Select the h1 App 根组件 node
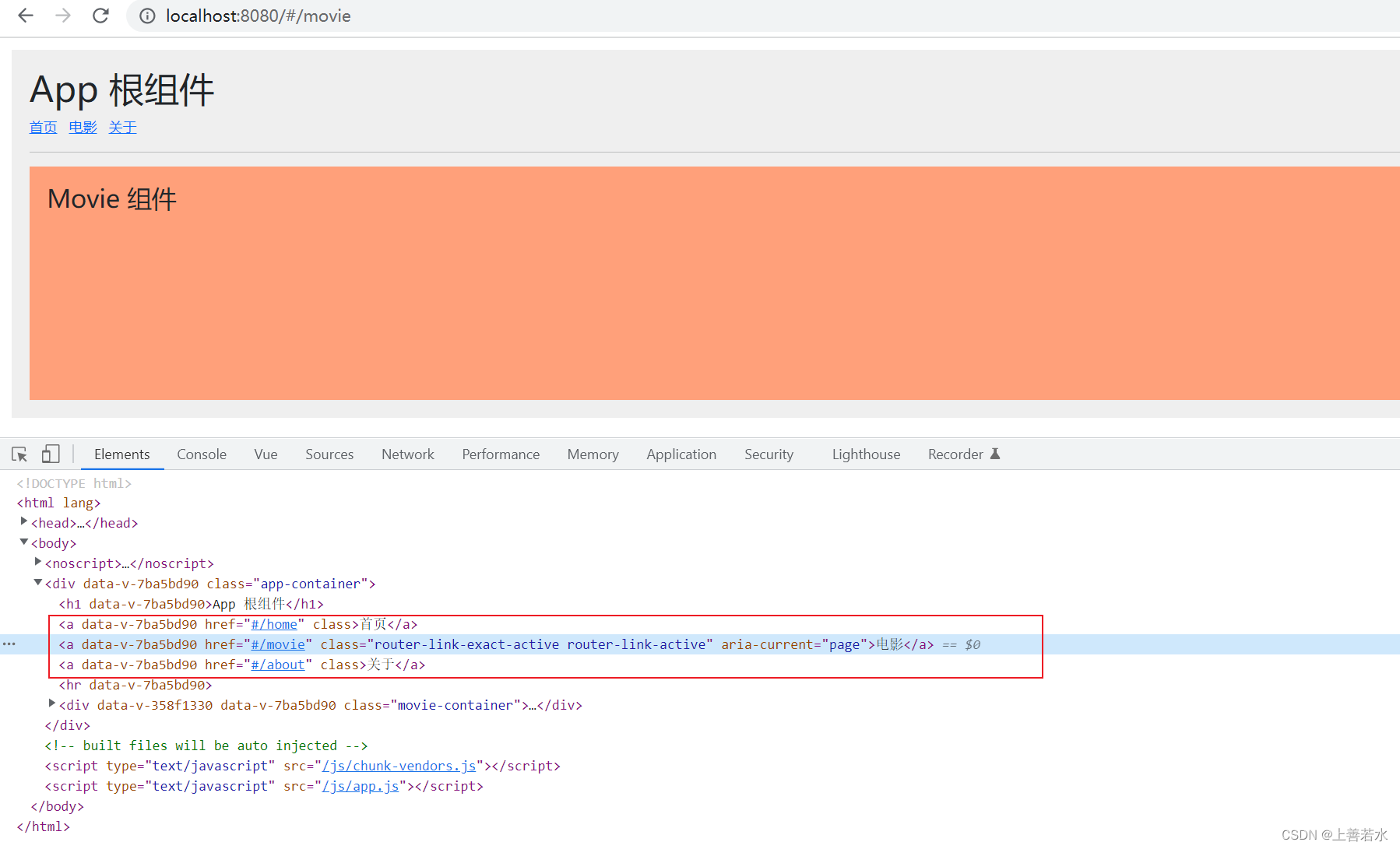1400x849 pixels. 191,604
